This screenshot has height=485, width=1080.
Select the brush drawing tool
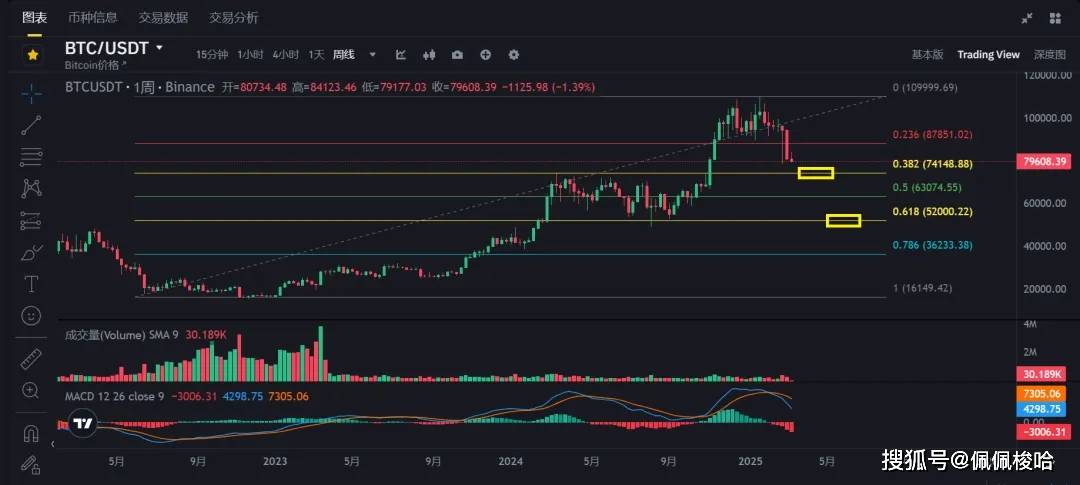pos(32,252)
